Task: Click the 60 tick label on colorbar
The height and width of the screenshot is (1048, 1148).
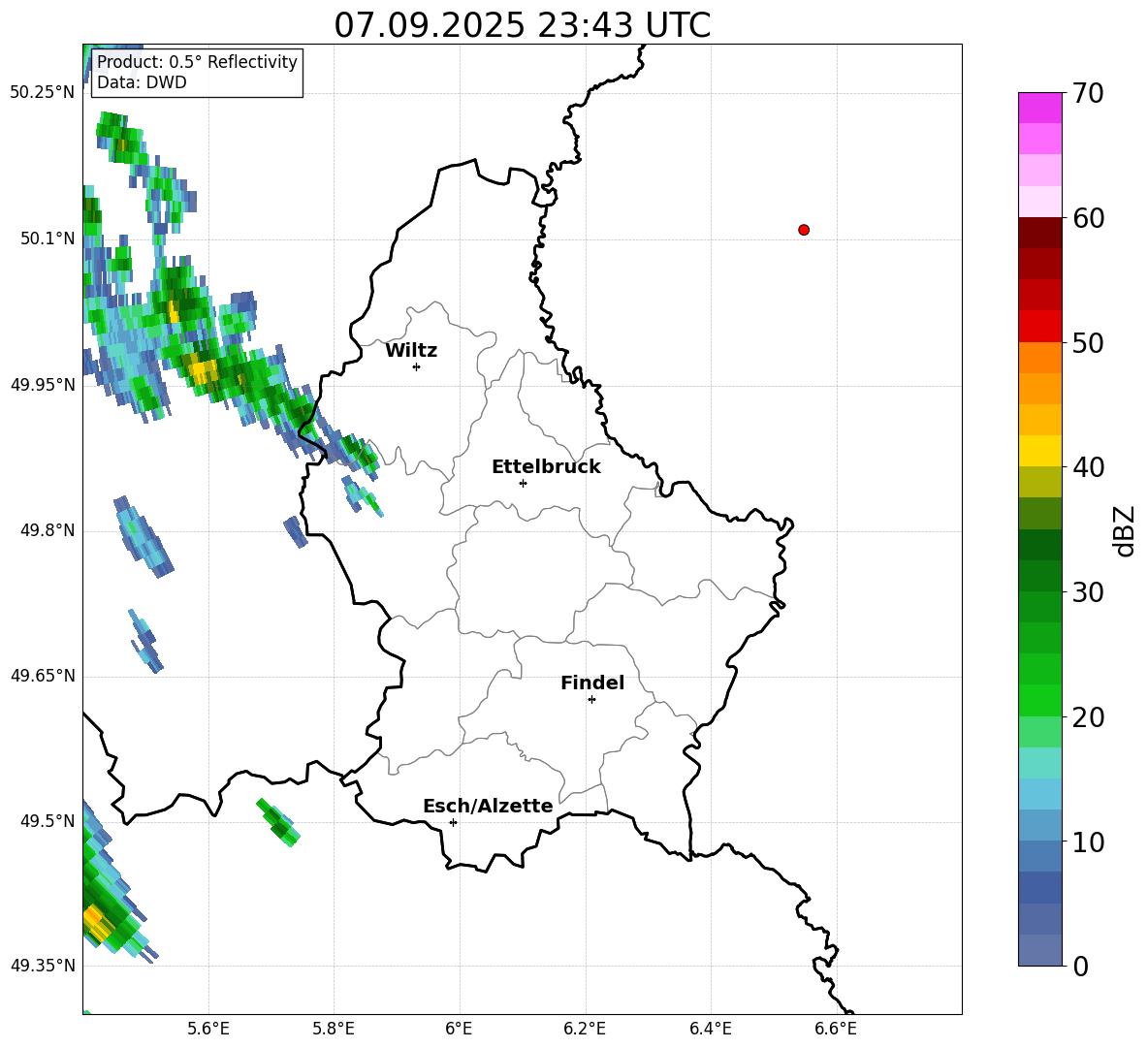Action: tap(1088, 218)
